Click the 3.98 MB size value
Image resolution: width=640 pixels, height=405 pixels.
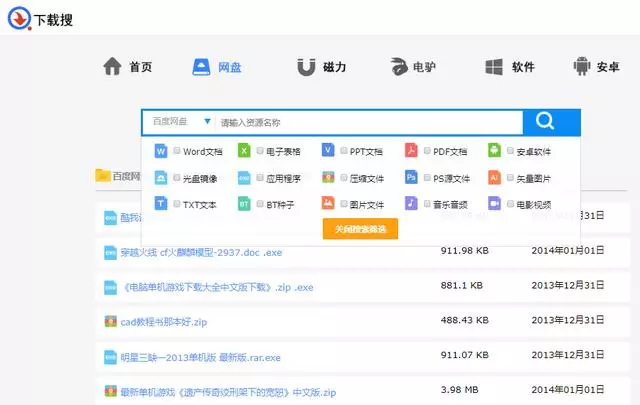[x=459, y=390]
